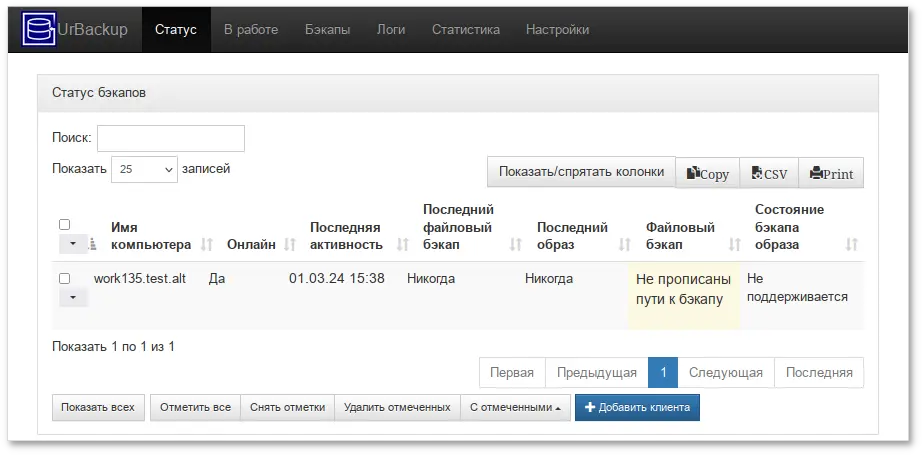Click the client name work135.test.alt
This screenshot has height=455, width=922.
140,279
